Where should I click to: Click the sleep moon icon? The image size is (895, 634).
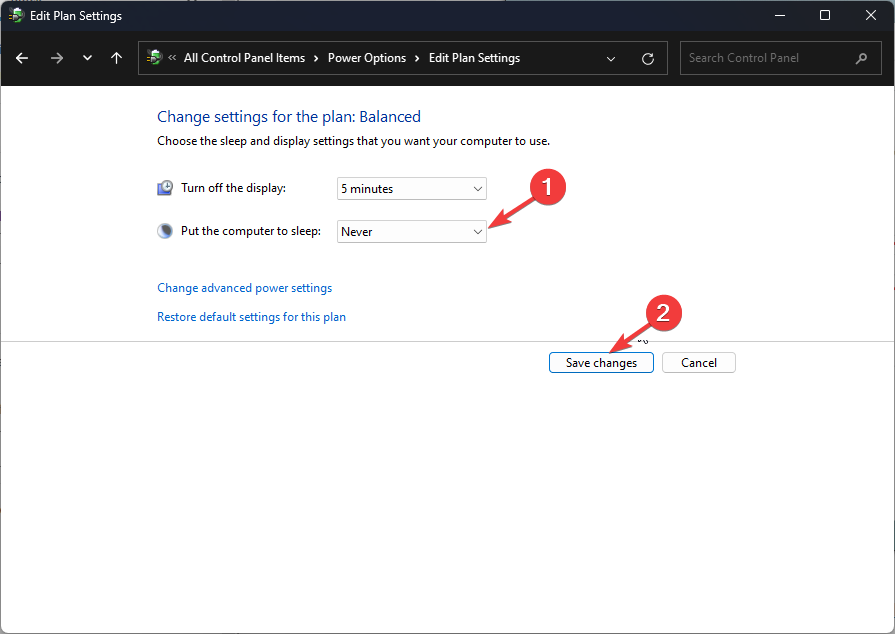tap(165, 231)
